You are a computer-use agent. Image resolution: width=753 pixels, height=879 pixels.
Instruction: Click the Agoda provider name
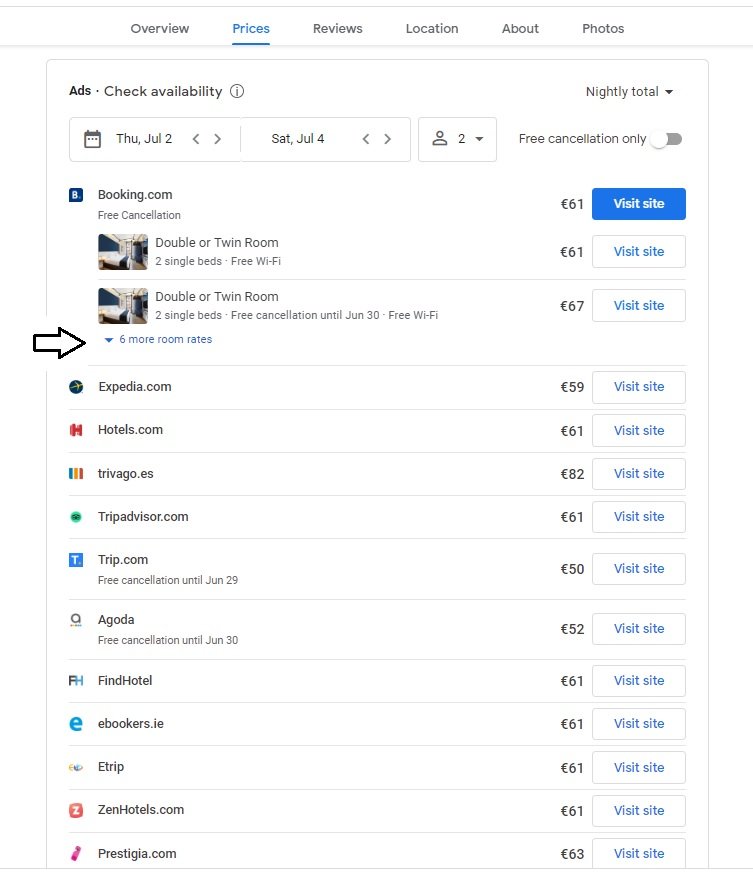coord(116,619)
